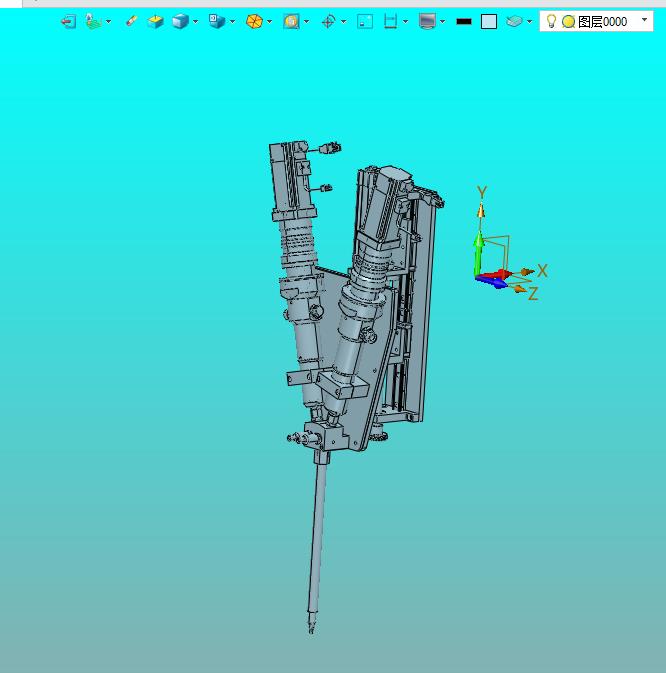Open the layer manager dropdown arrow

(530, 21)
